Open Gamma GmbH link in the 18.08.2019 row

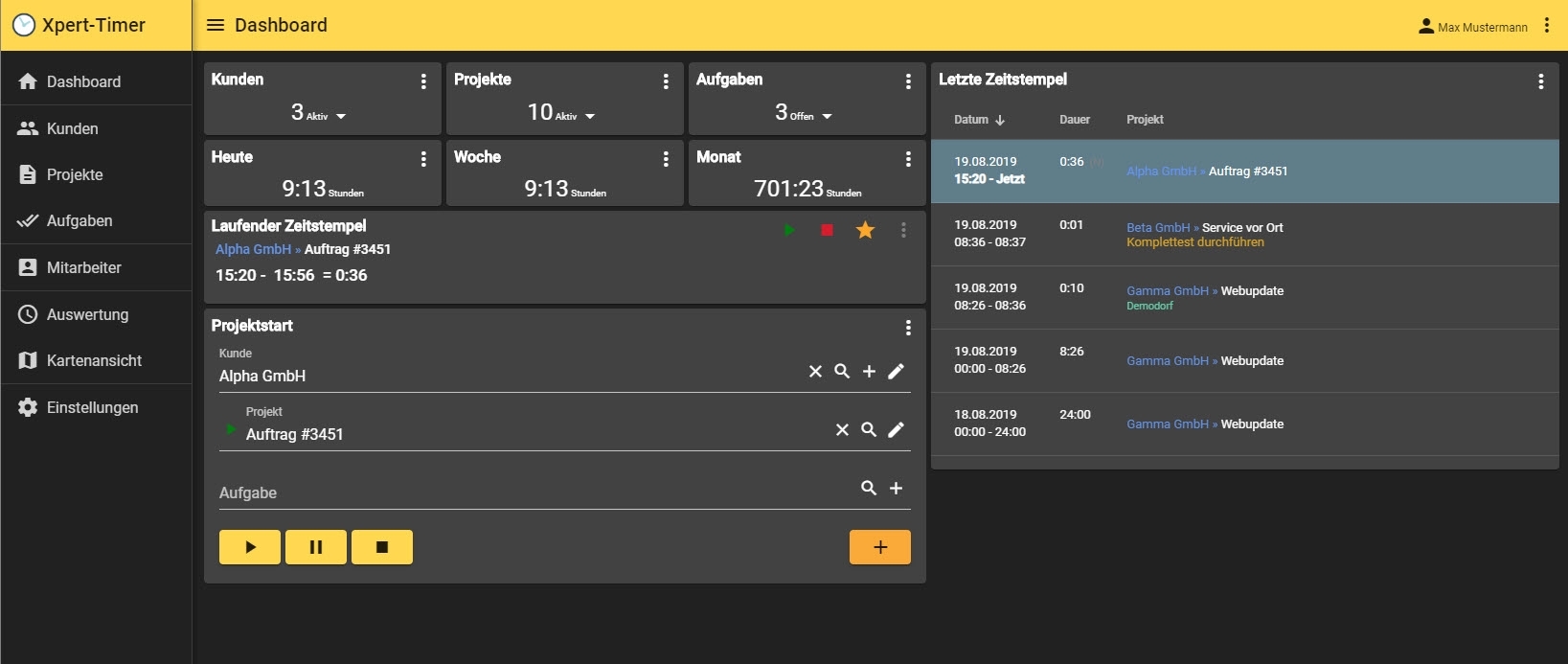(1168, 424)
